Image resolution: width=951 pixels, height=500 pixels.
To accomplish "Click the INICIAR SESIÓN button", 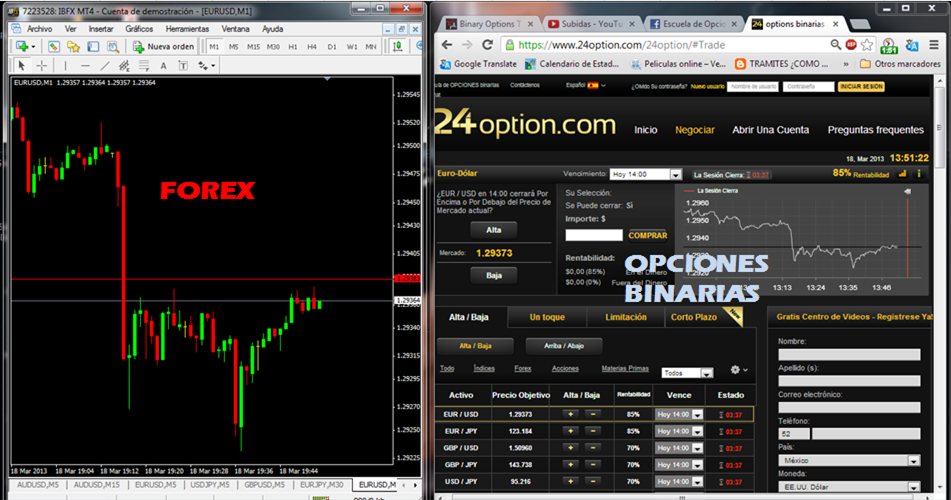I will tap(861, 87).
